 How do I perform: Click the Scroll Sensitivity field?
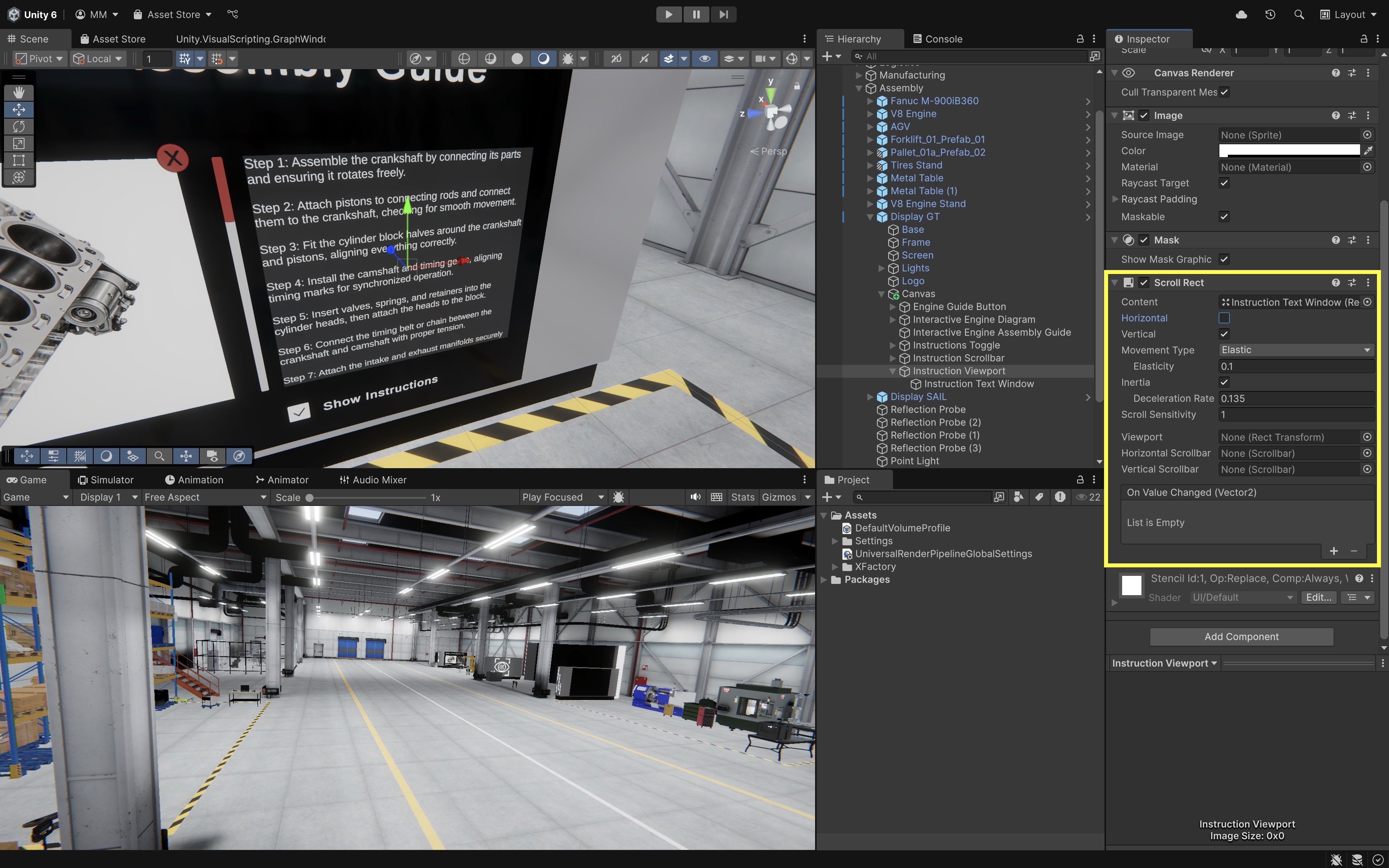point(1295,414)
